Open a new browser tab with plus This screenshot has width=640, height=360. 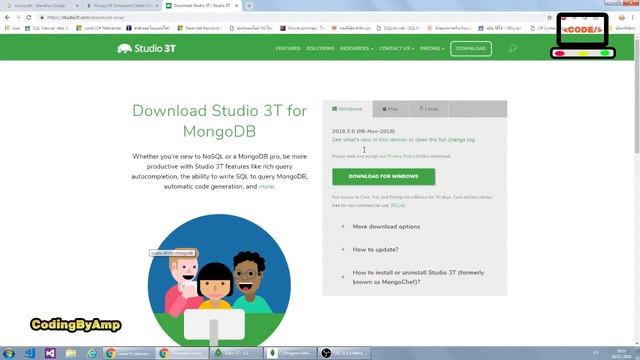(249, 6)
